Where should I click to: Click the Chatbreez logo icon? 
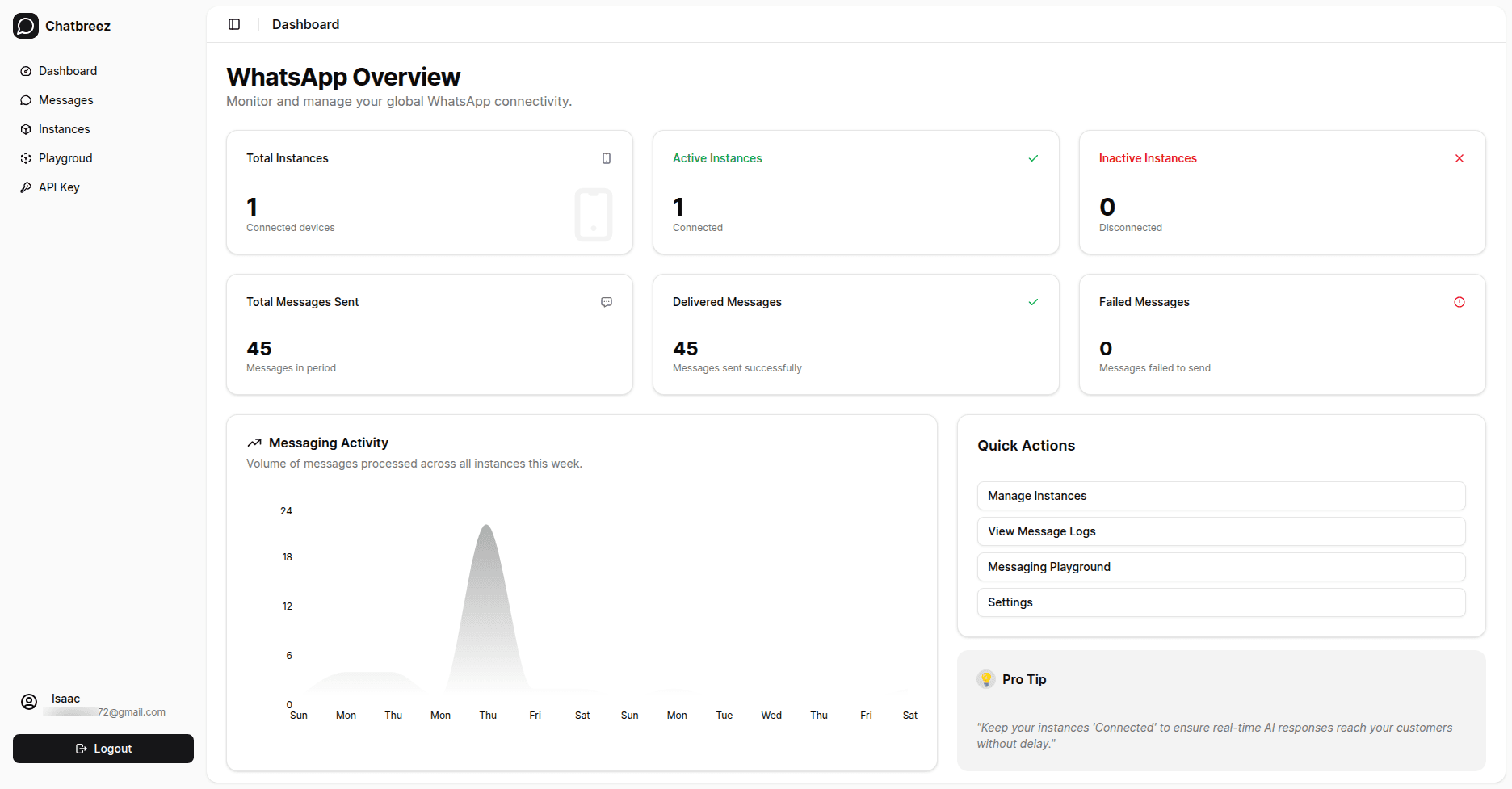26,26
